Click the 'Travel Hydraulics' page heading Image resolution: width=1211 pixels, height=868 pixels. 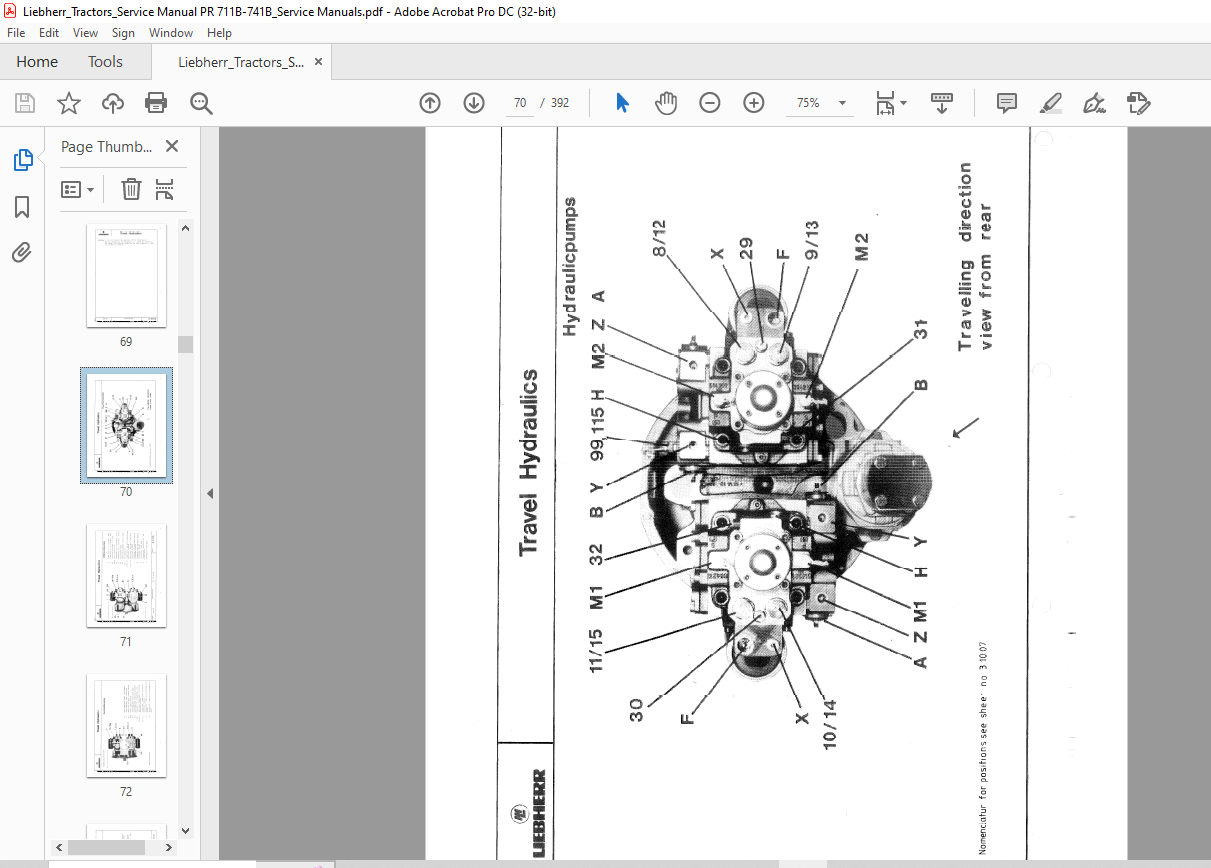(x=528, y=462)
